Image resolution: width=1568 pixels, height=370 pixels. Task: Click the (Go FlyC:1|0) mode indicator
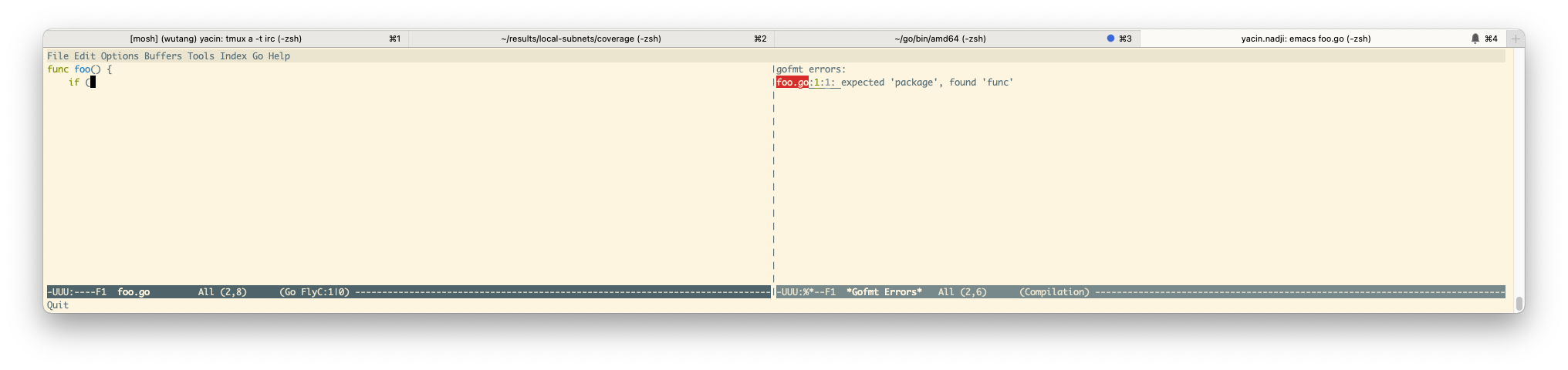(315, 292)
